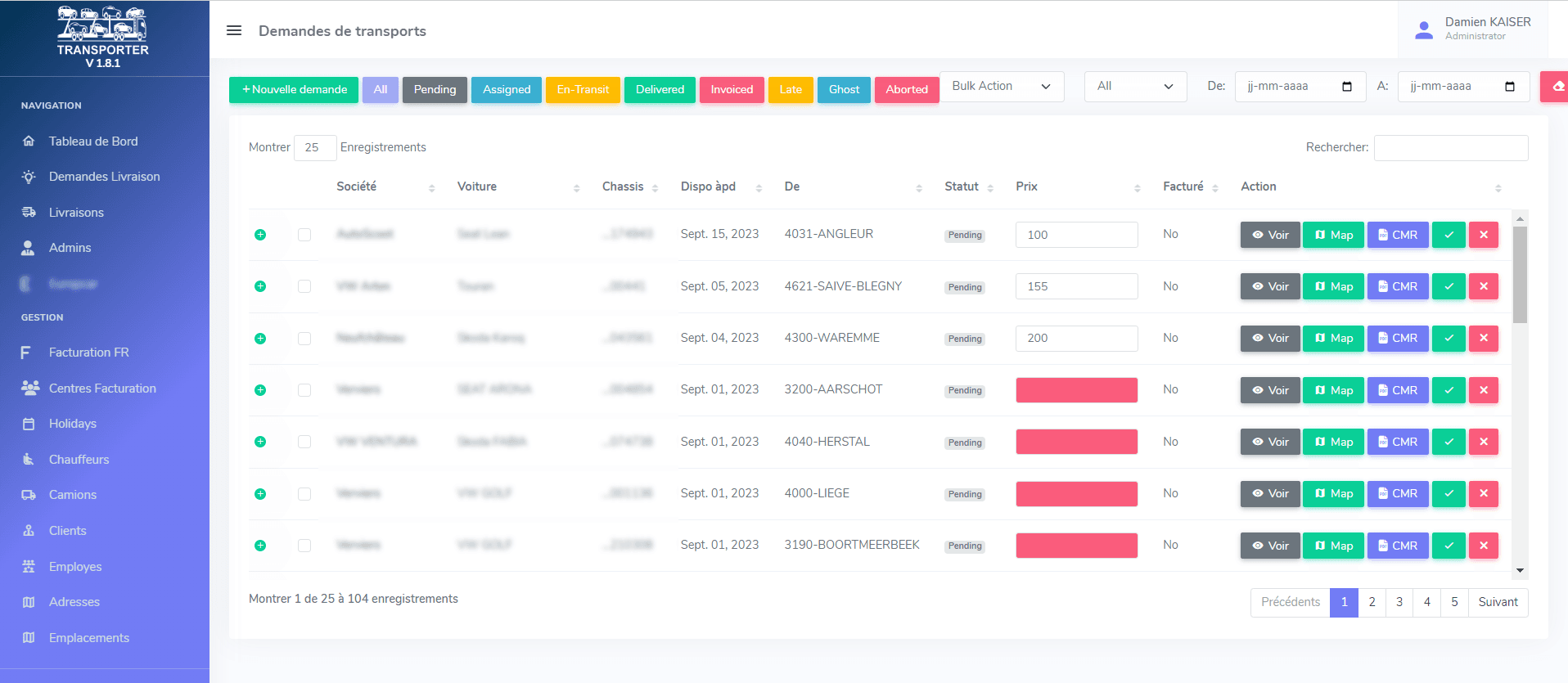Filter requests by En-Transit status
The height and width of the screenshot is (683, 1568).
(583, 90)
